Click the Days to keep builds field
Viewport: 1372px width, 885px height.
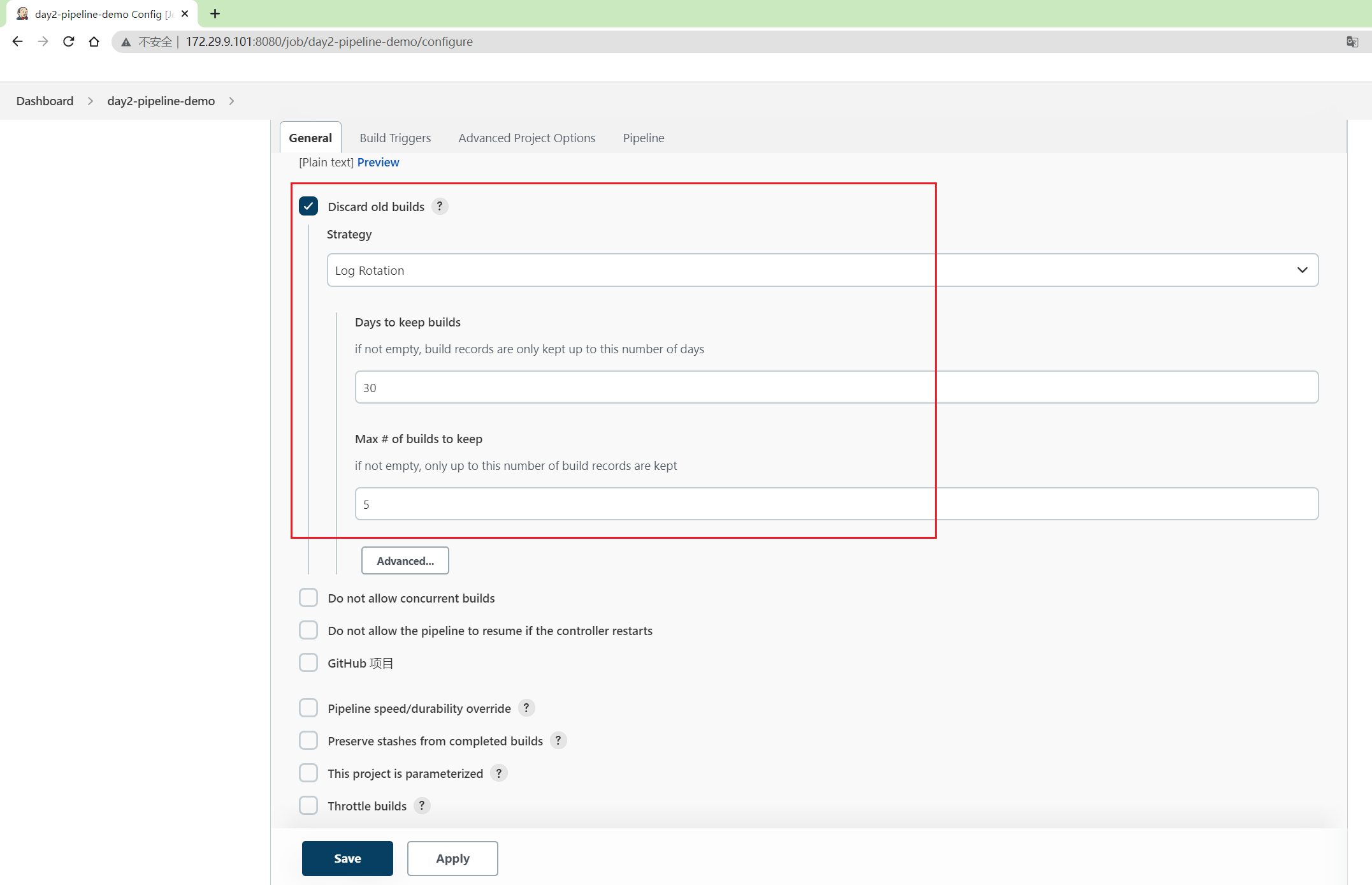pyautogui.click(x=837, y=387)
